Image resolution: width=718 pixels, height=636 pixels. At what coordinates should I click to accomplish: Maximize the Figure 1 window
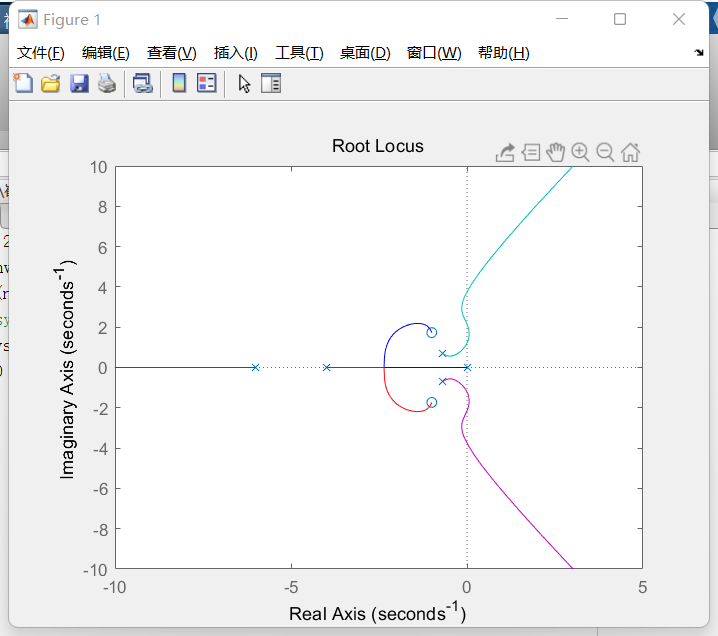coord(620,19)
